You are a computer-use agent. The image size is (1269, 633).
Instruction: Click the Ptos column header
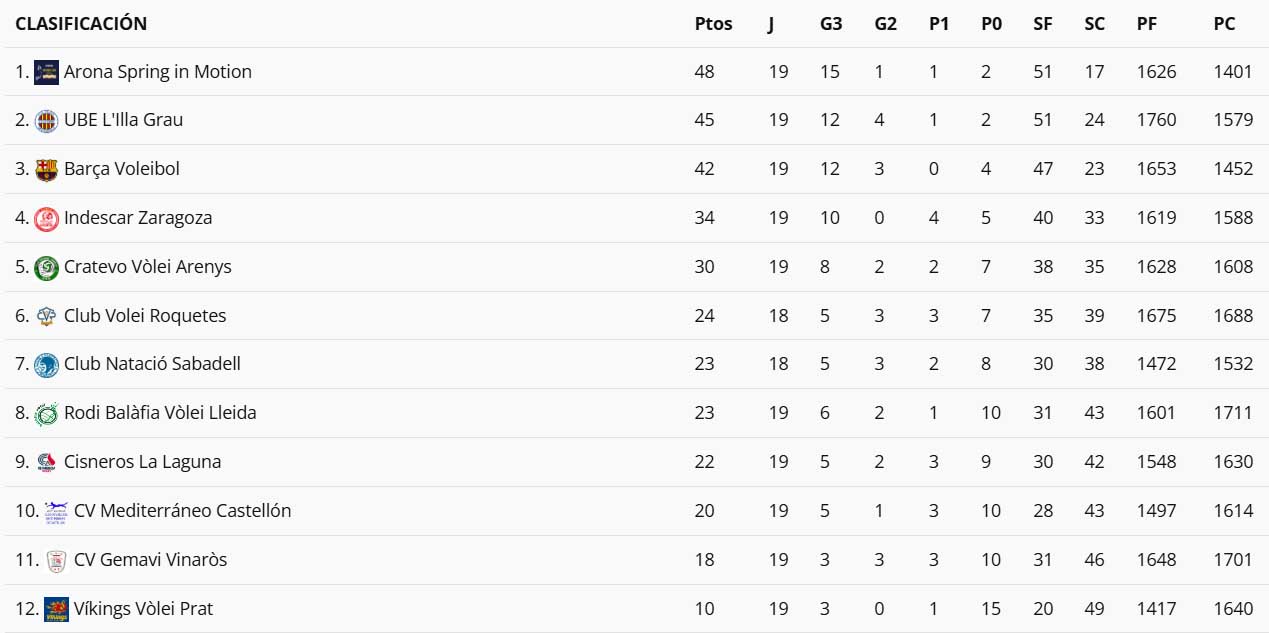713,24
